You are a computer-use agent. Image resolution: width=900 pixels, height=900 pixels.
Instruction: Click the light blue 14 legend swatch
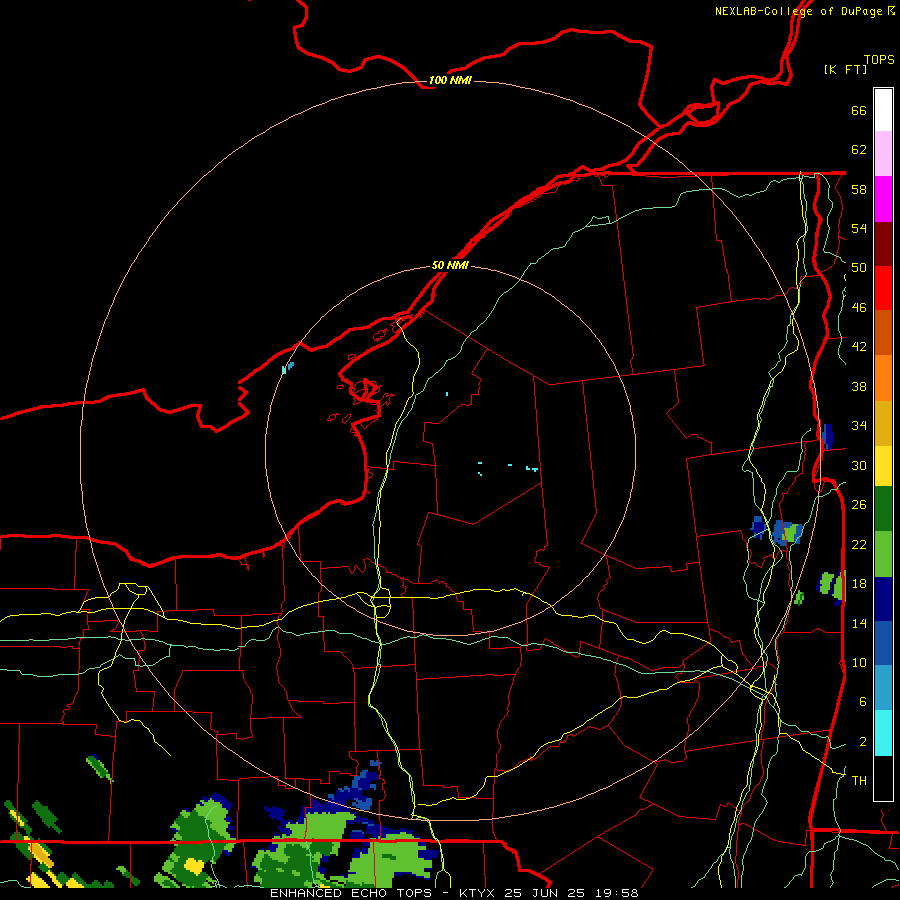coord(883,688)
